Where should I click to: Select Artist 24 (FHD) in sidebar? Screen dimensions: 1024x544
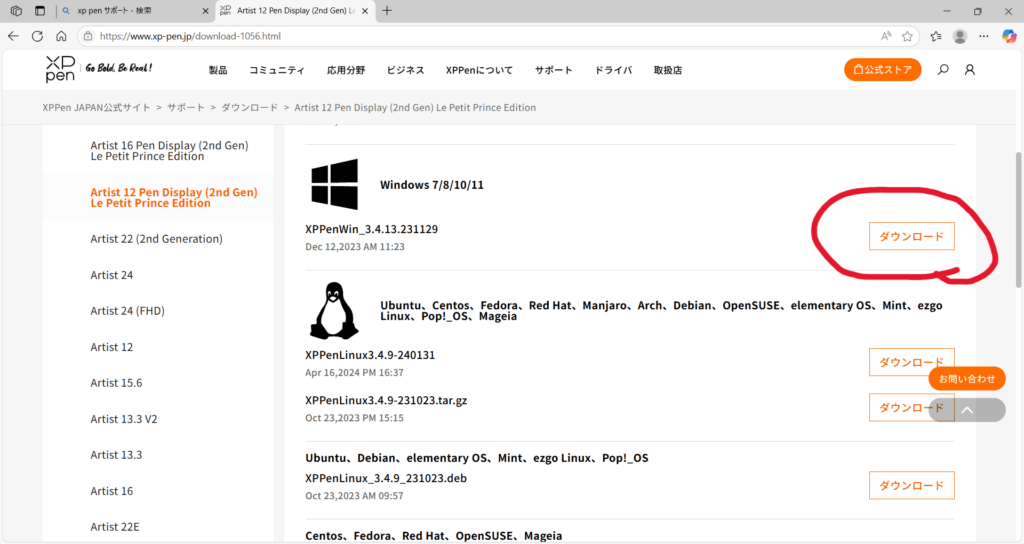pos(127,311)
